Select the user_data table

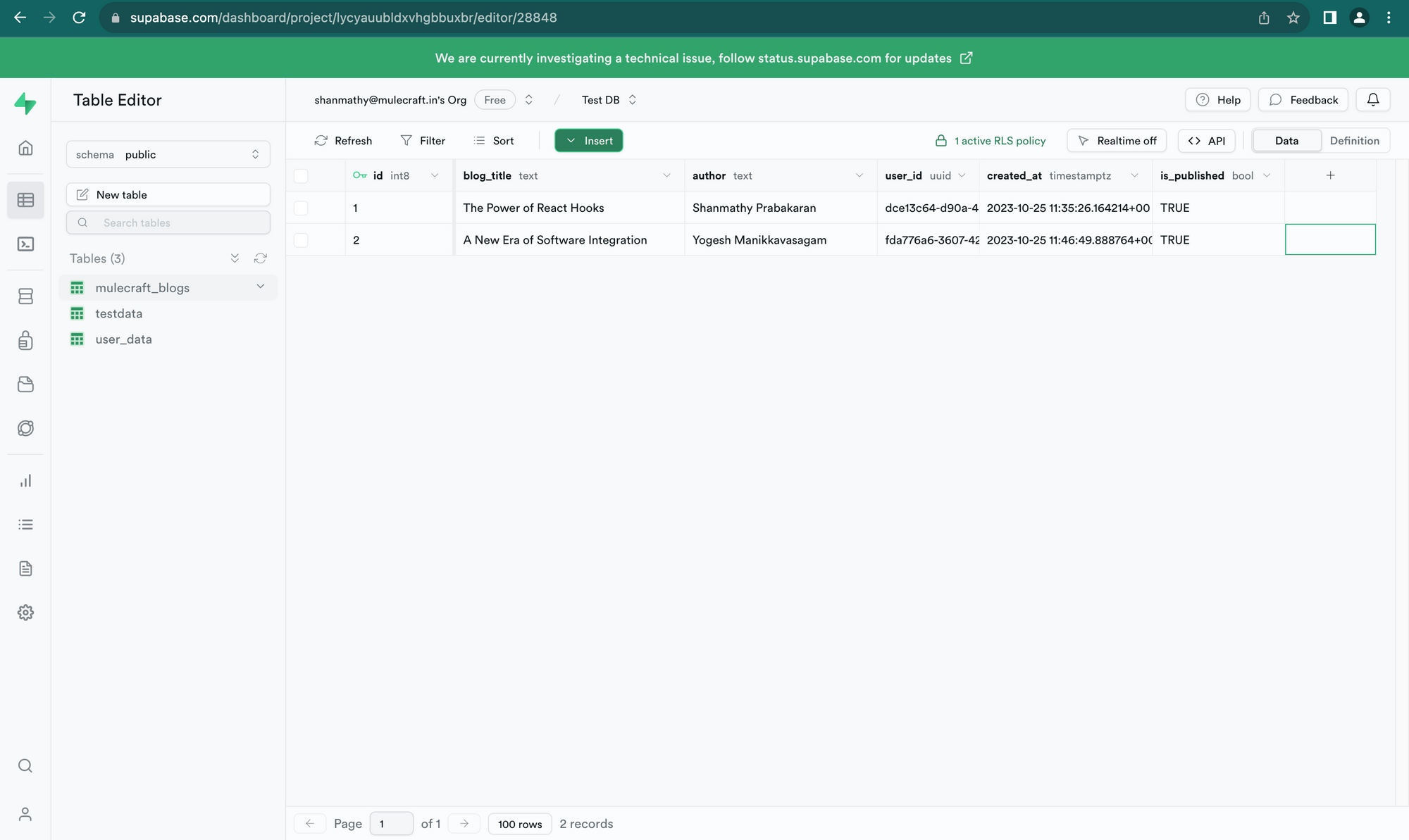coord(123,339)
